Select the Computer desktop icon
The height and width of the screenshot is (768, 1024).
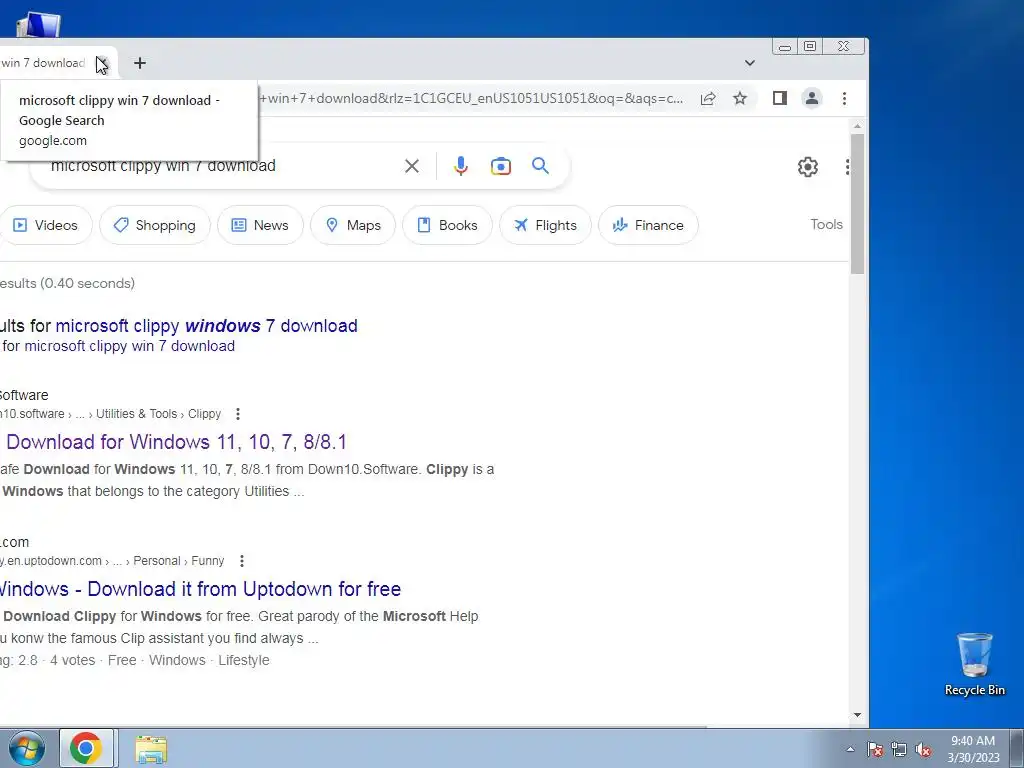(x=38, y=25)
